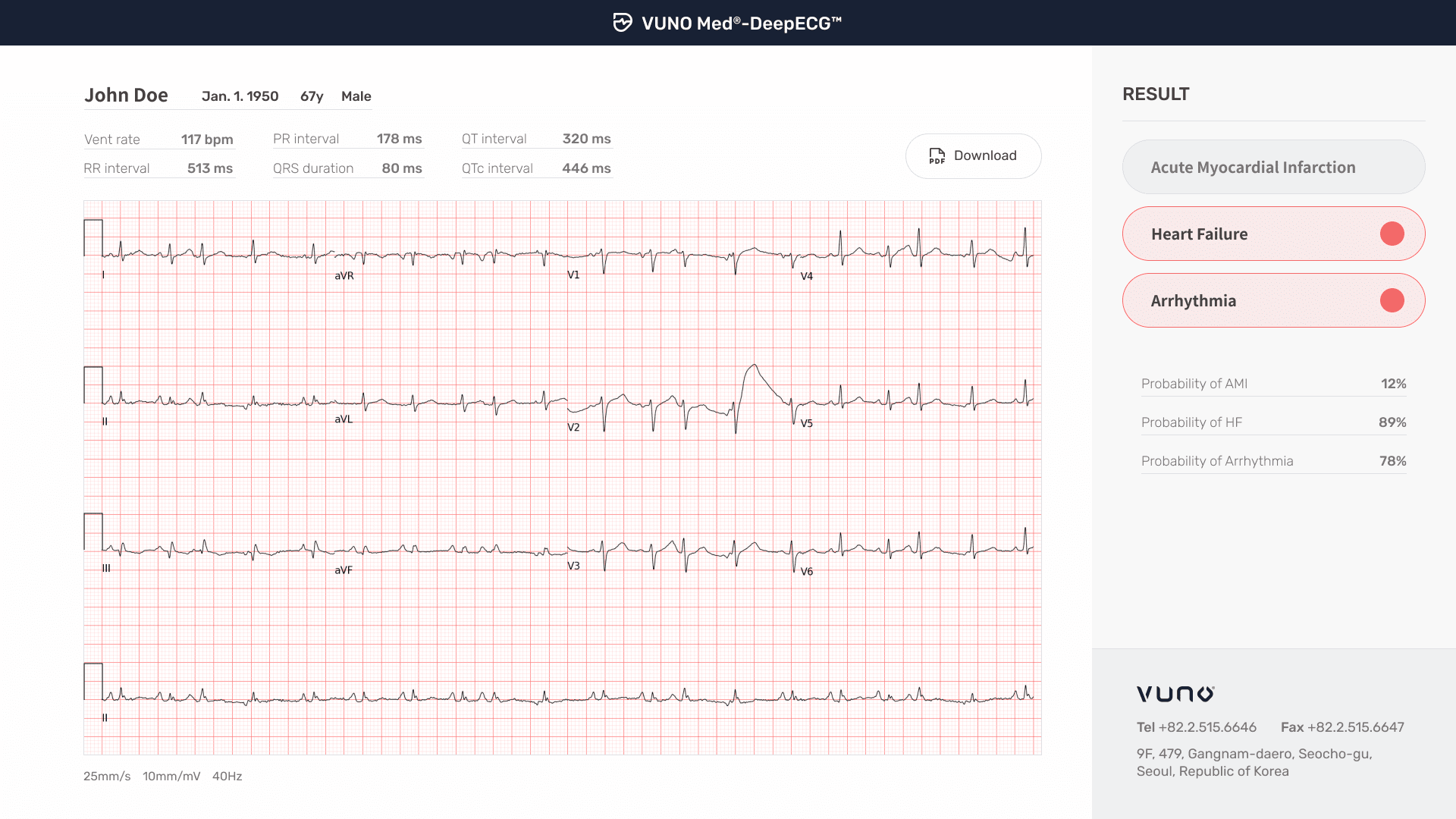Click the PDF file icon in Download
1456x819 pixels.
pos(937,155)
